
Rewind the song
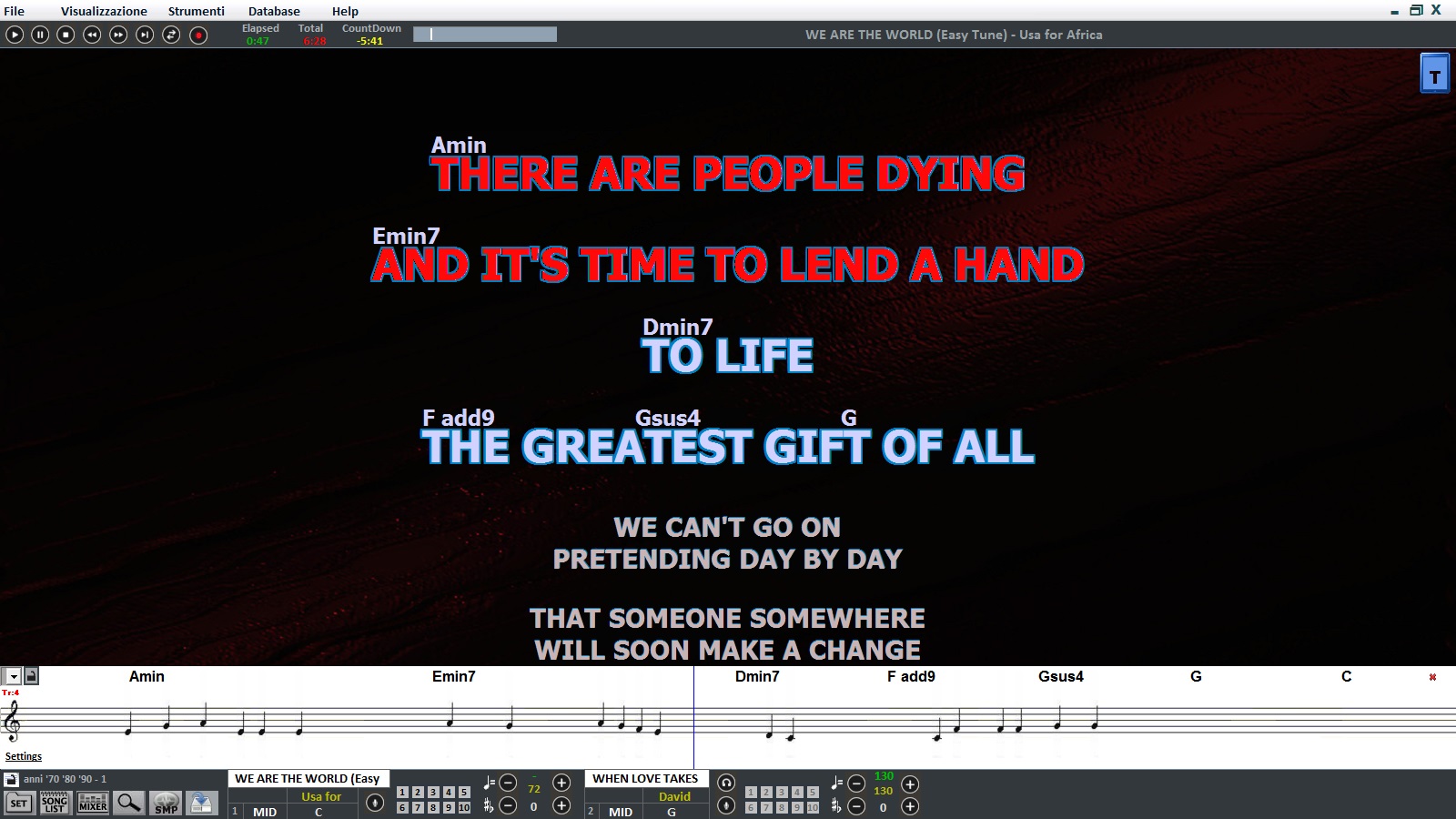(92, 35)
